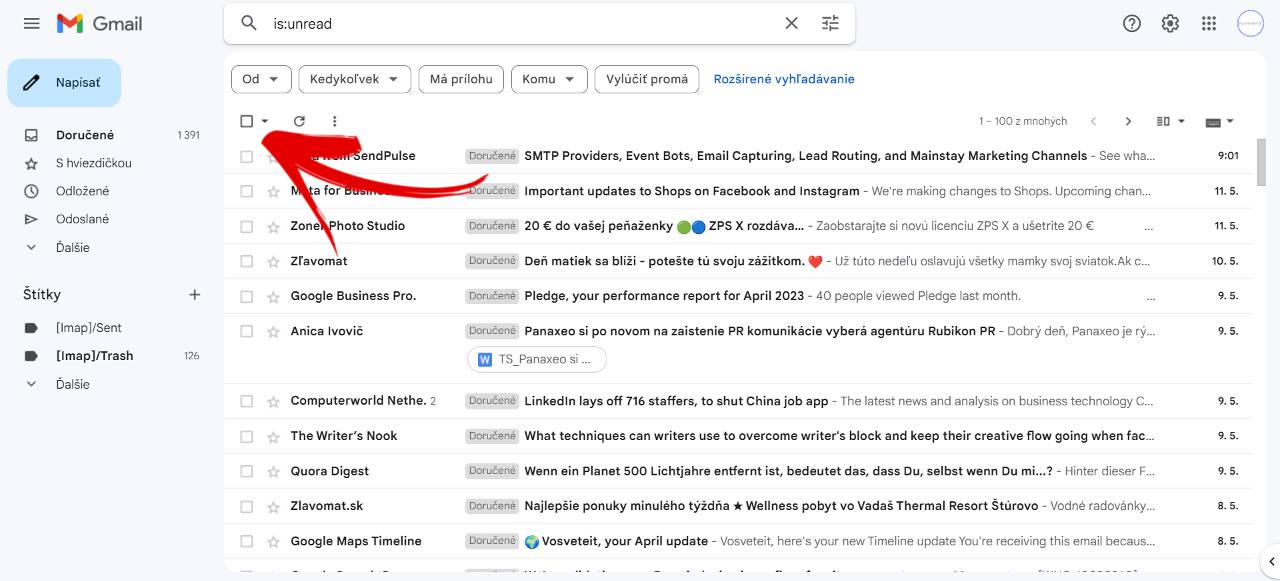1280x581 pixels.
Task: Select the Zoner Photo Studio email checkbox
Action: (246, 226)
